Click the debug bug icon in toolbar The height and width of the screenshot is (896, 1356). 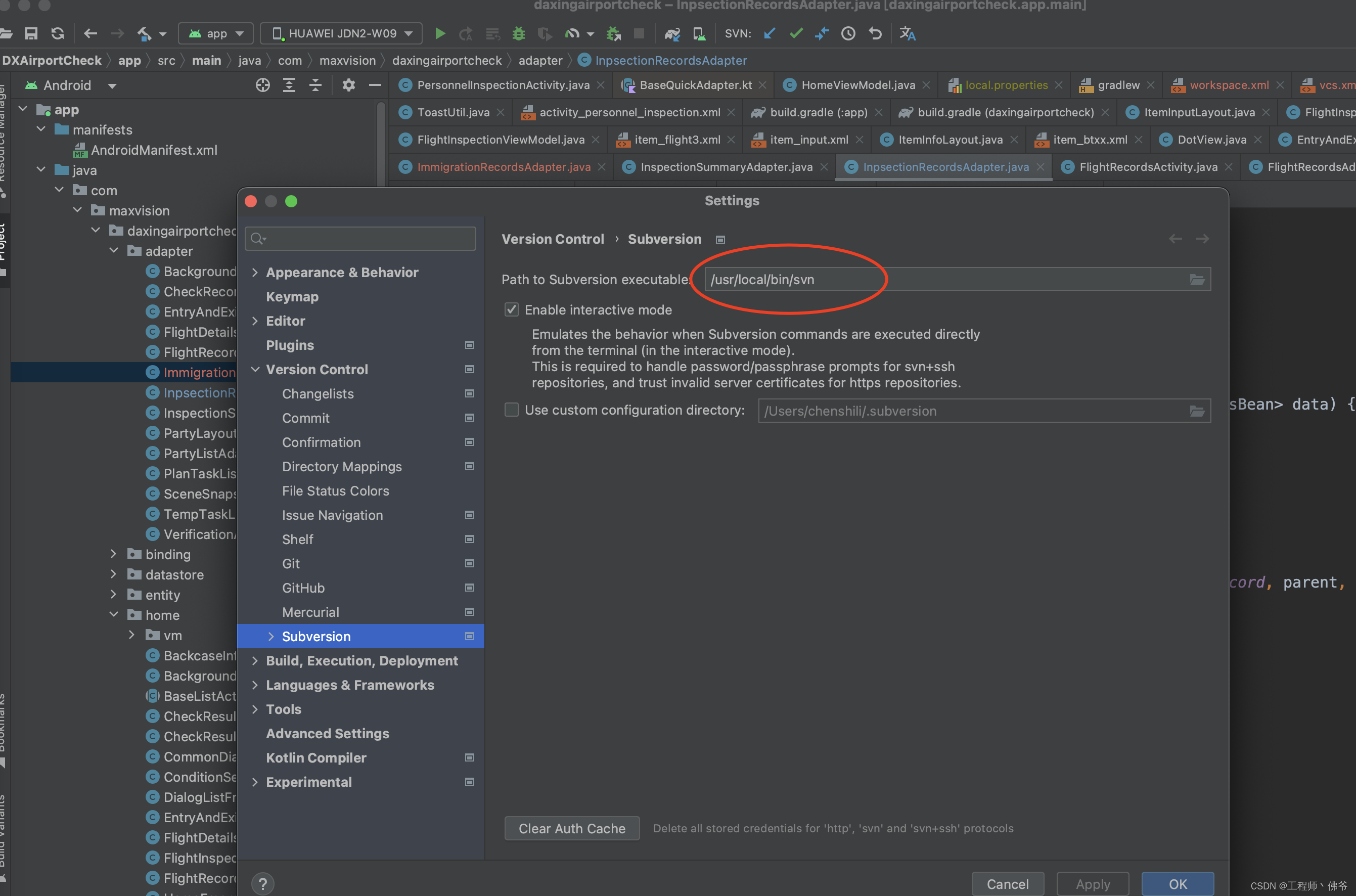click(x=518, y=34)
